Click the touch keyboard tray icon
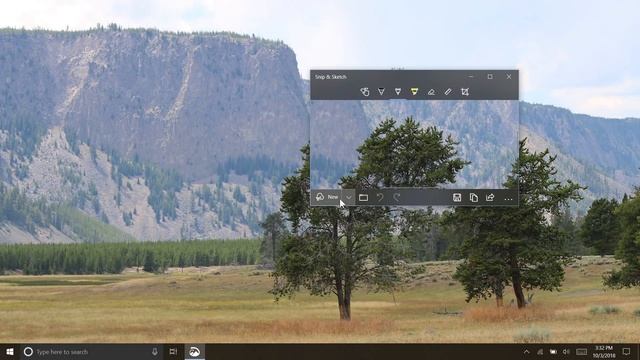 582,351
